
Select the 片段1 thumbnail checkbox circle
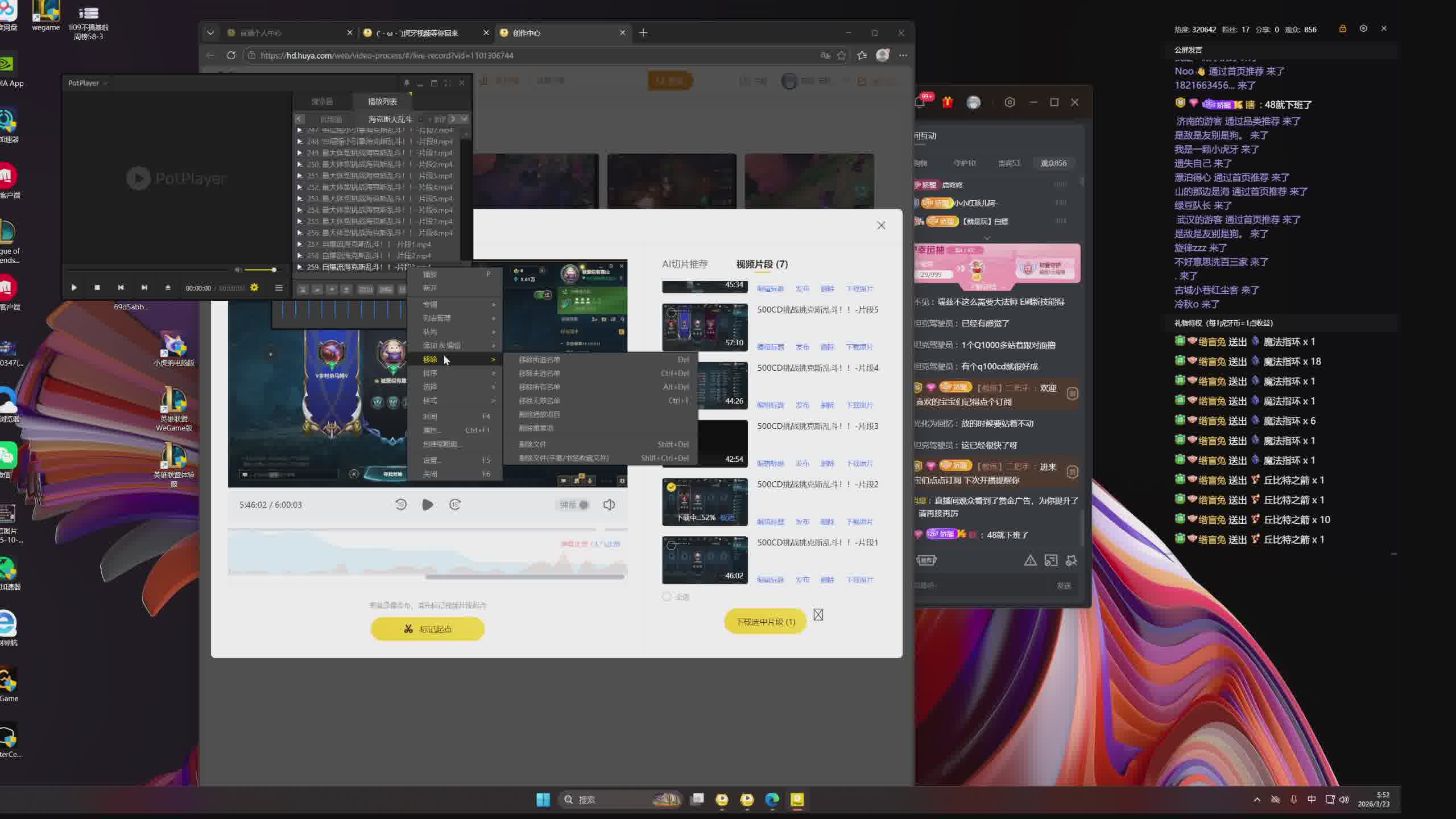671,545
